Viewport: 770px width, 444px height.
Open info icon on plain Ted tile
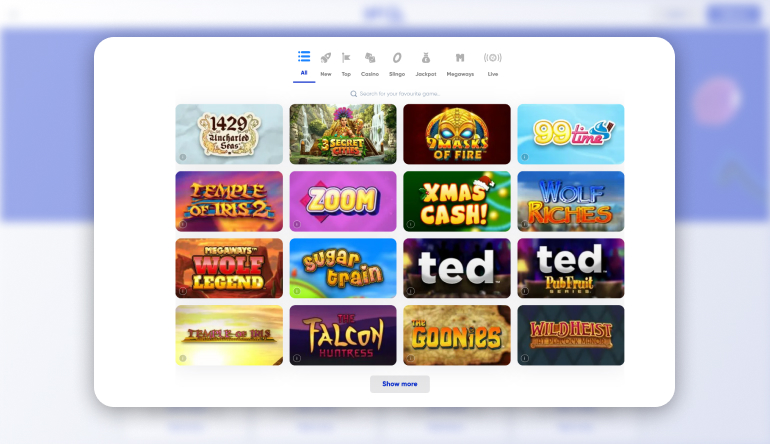tap(411, 291)
